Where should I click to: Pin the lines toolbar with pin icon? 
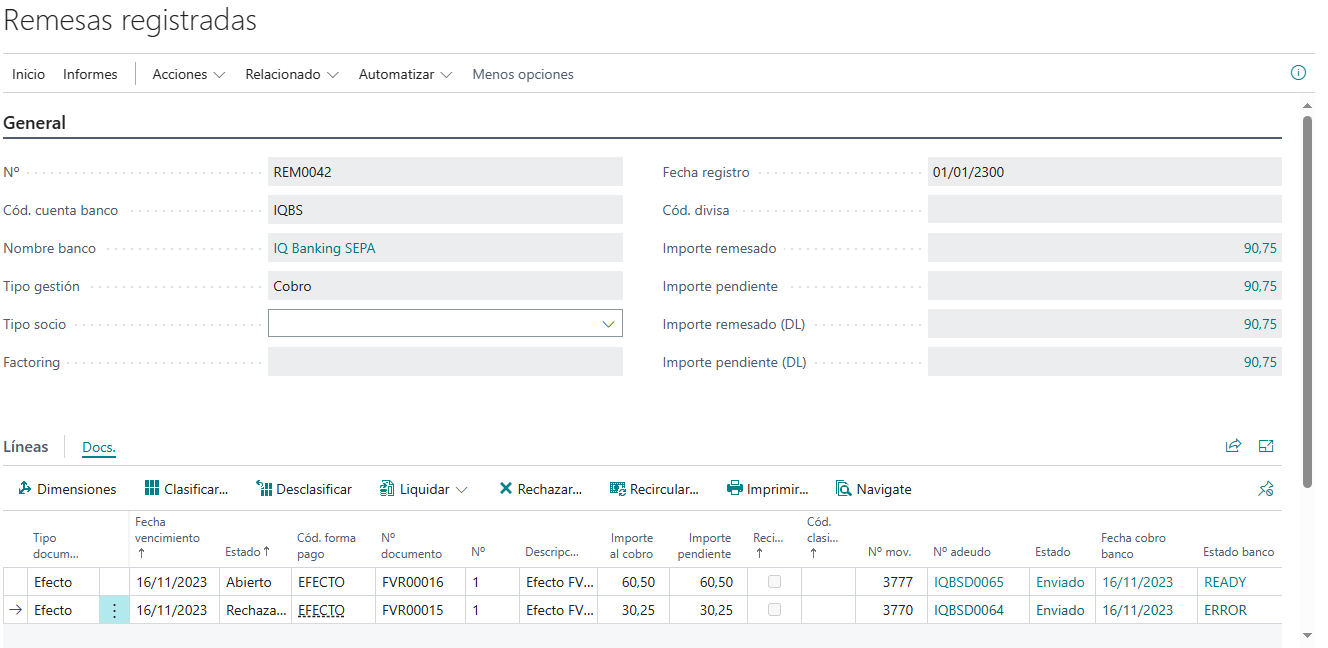[1266, 489]
